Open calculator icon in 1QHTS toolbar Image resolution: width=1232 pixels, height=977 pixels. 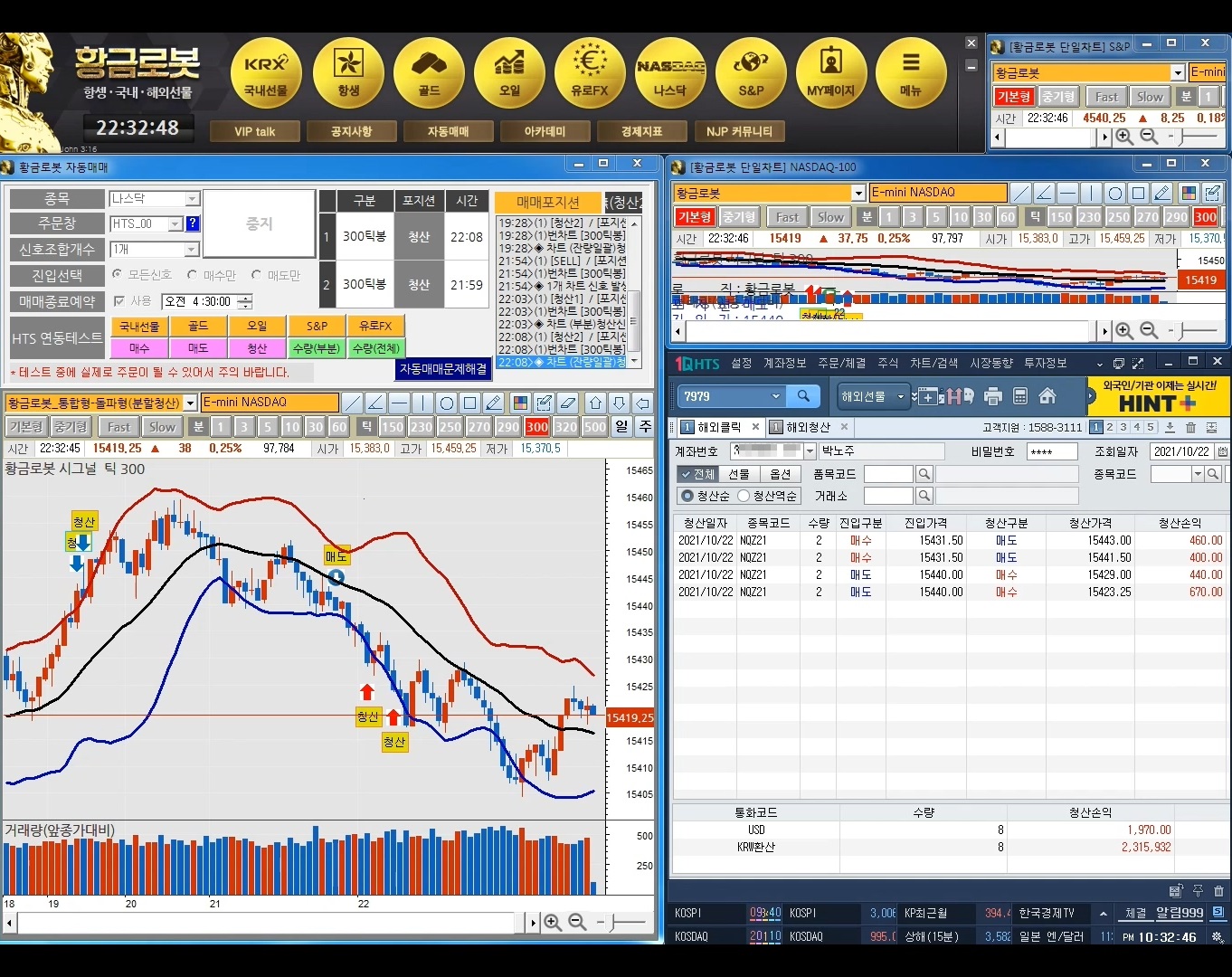pyautogui.click(x=1020, y=396)
